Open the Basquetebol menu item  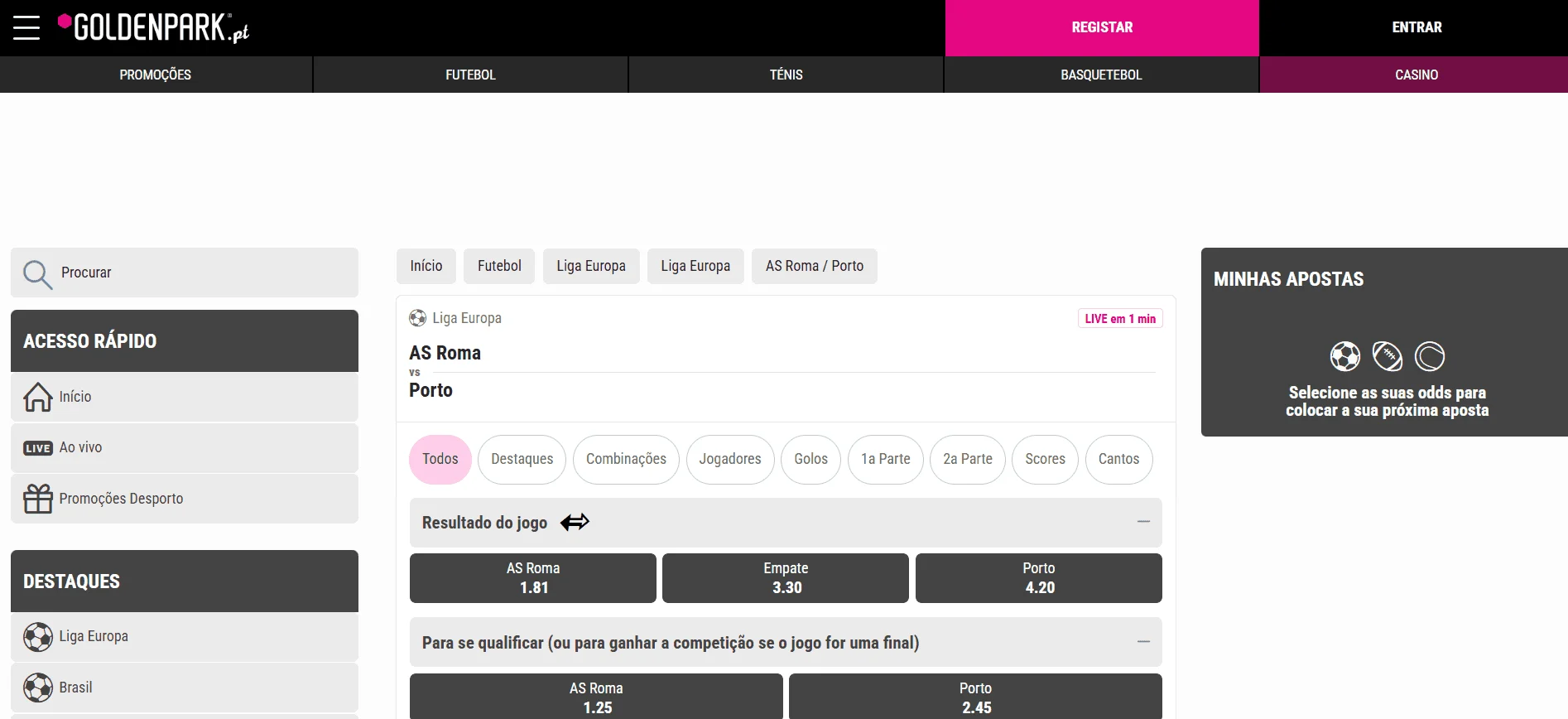tap(1101, 75)
